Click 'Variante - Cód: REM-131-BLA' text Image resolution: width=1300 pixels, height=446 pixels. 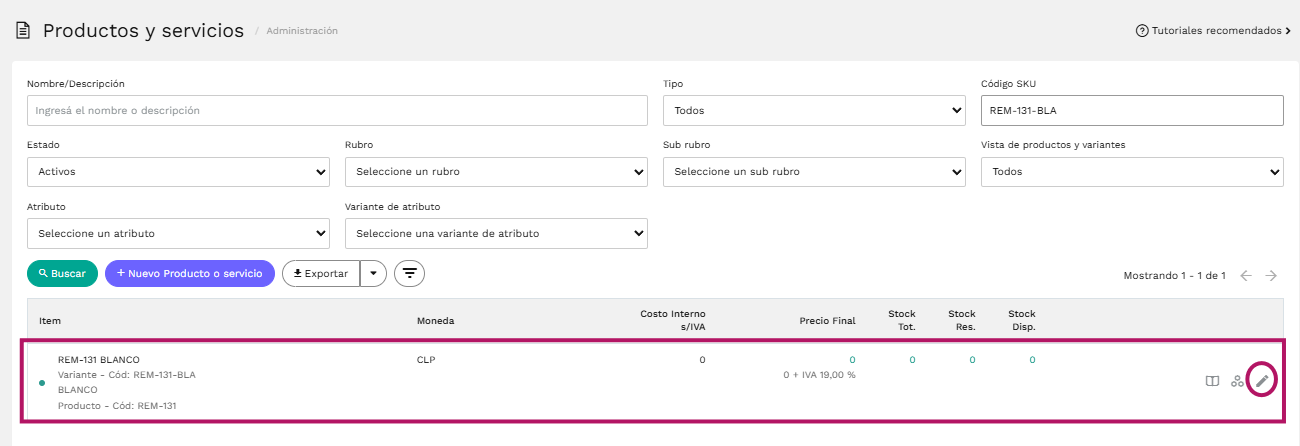point(127,375)
